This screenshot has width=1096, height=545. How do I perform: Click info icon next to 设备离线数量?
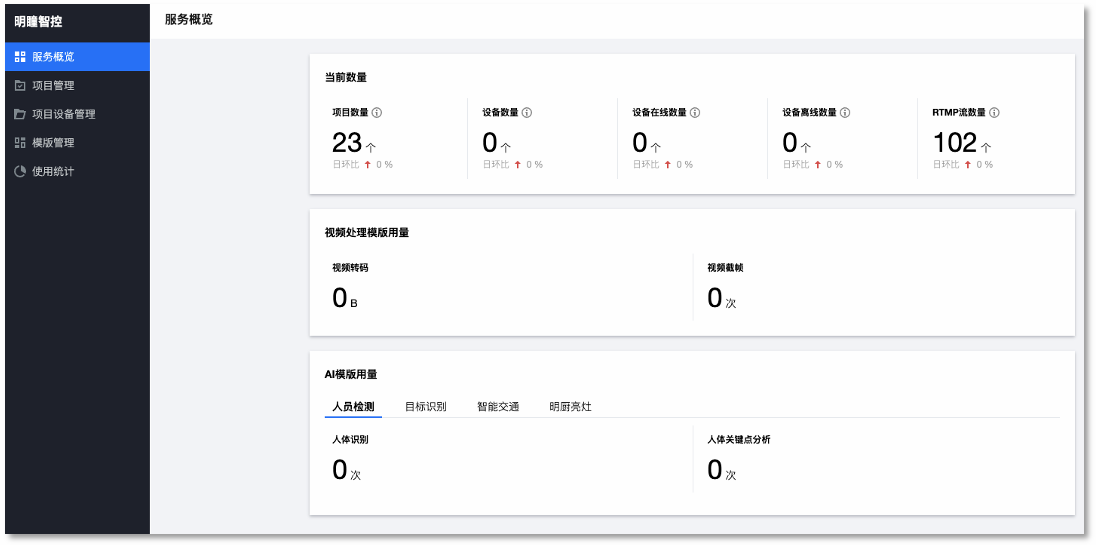pyautogui.click(x=845, y=113)
